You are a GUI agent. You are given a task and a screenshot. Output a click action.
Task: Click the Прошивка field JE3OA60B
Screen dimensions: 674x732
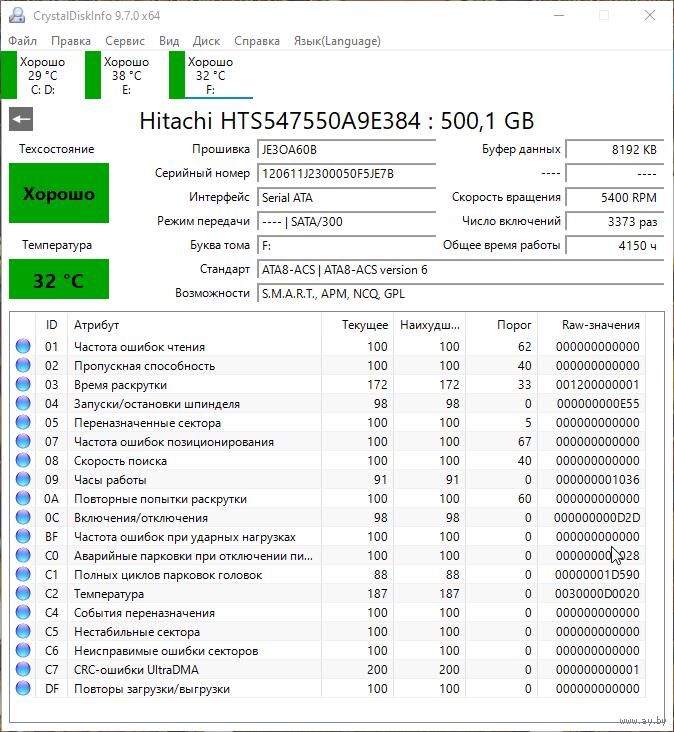click(346, 150)
